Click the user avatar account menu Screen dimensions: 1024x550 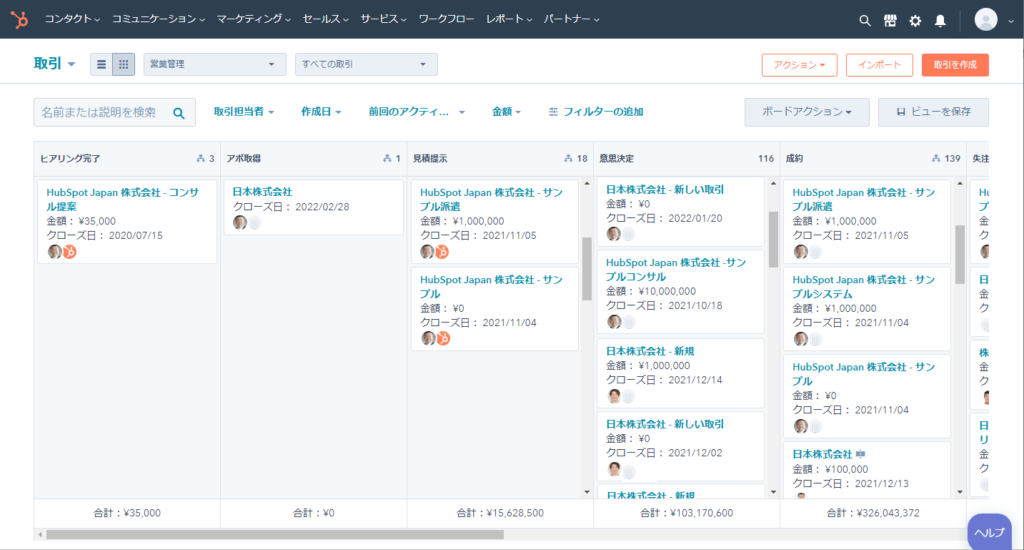click(989, 20)
